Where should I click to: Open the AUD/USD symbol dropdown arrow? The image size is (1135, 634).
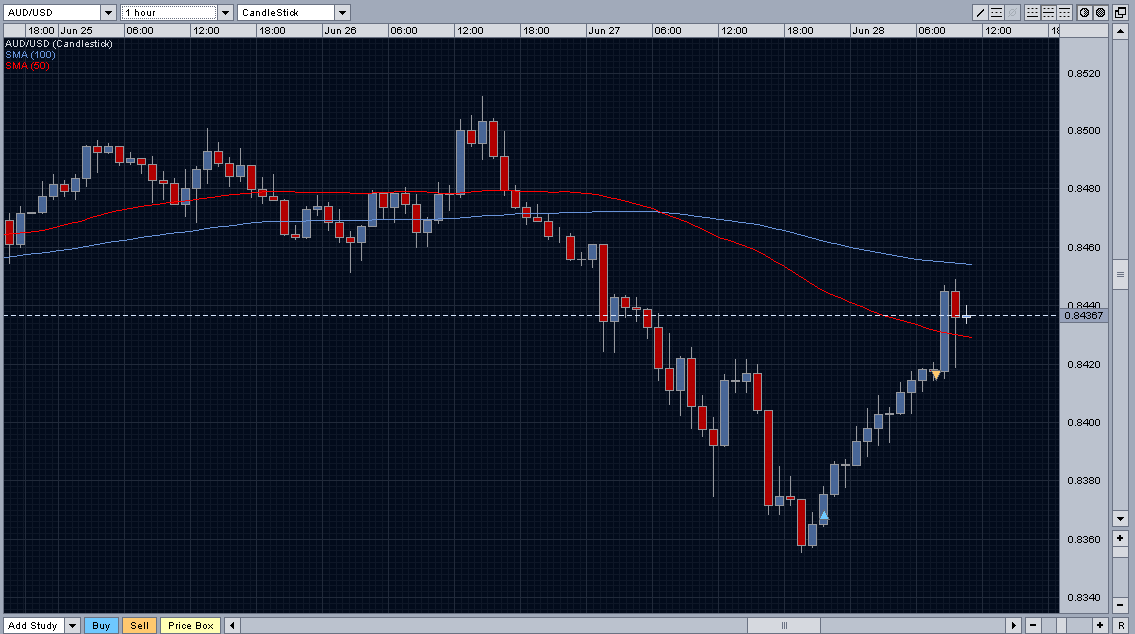coord(108,12)
